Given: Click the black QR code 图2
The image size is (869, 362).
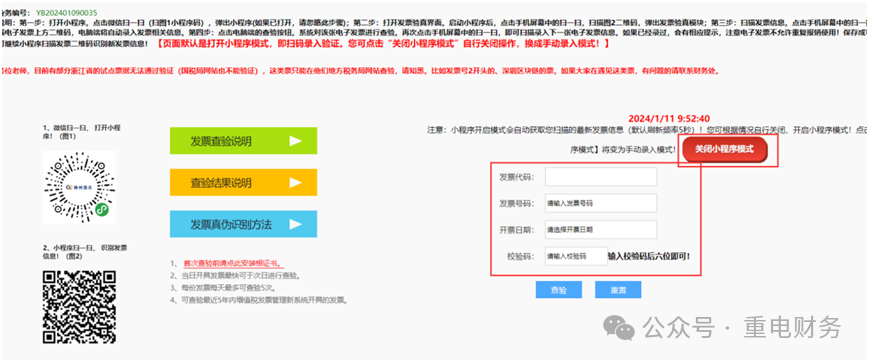Looking at the screenshot, I should point(79,307).
